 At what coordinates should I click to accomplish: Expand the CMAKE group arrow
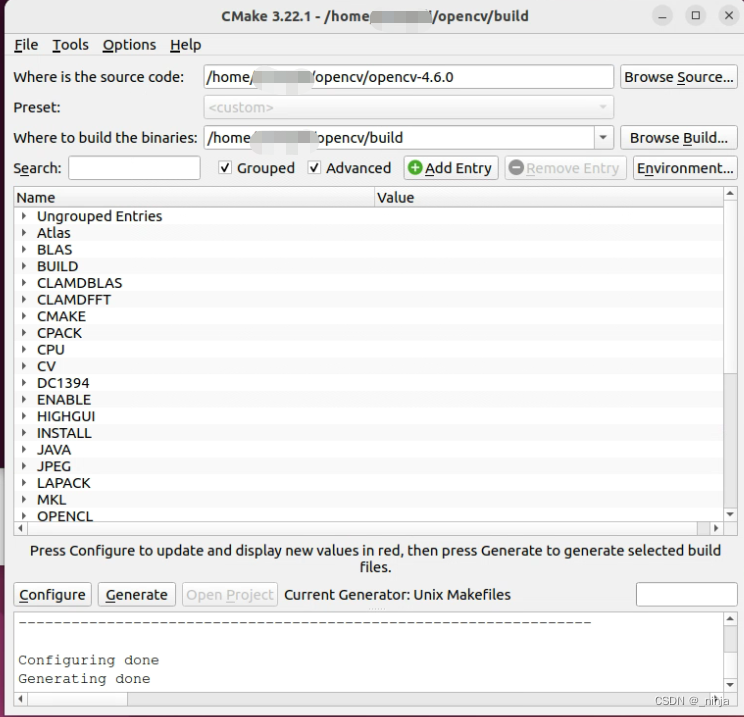tap(23, 316)
